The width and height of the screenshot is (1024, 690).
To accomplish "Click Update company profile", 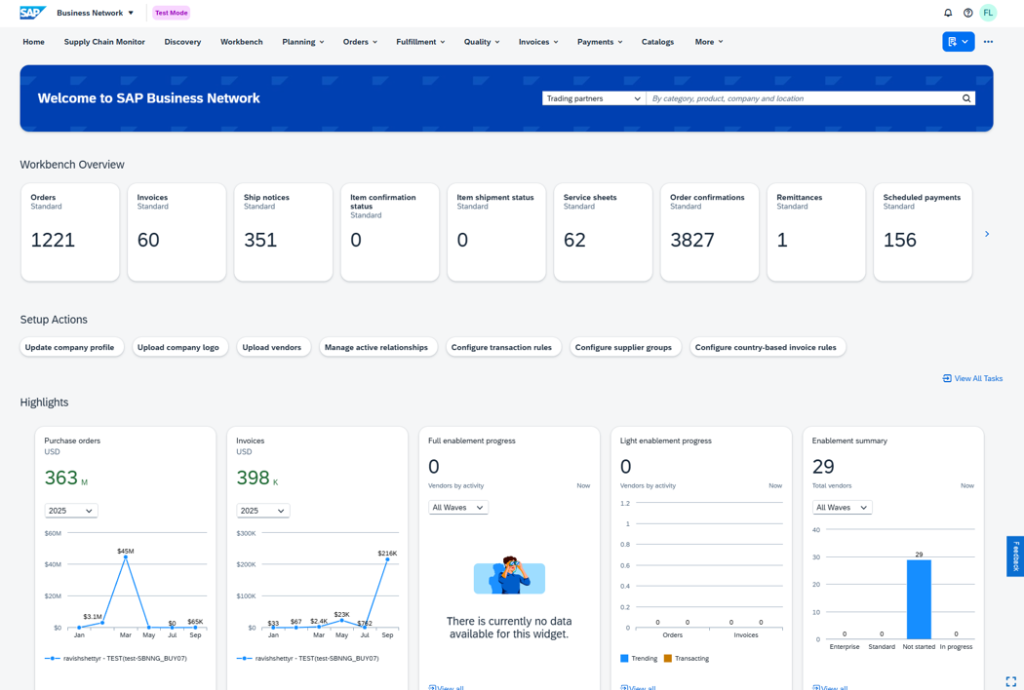I will click(70, 347).
